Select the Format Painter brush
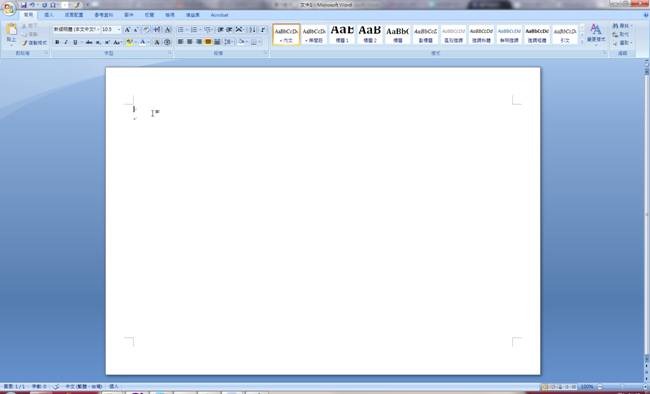This screenshot has width=650, height=394. [24, 43]
